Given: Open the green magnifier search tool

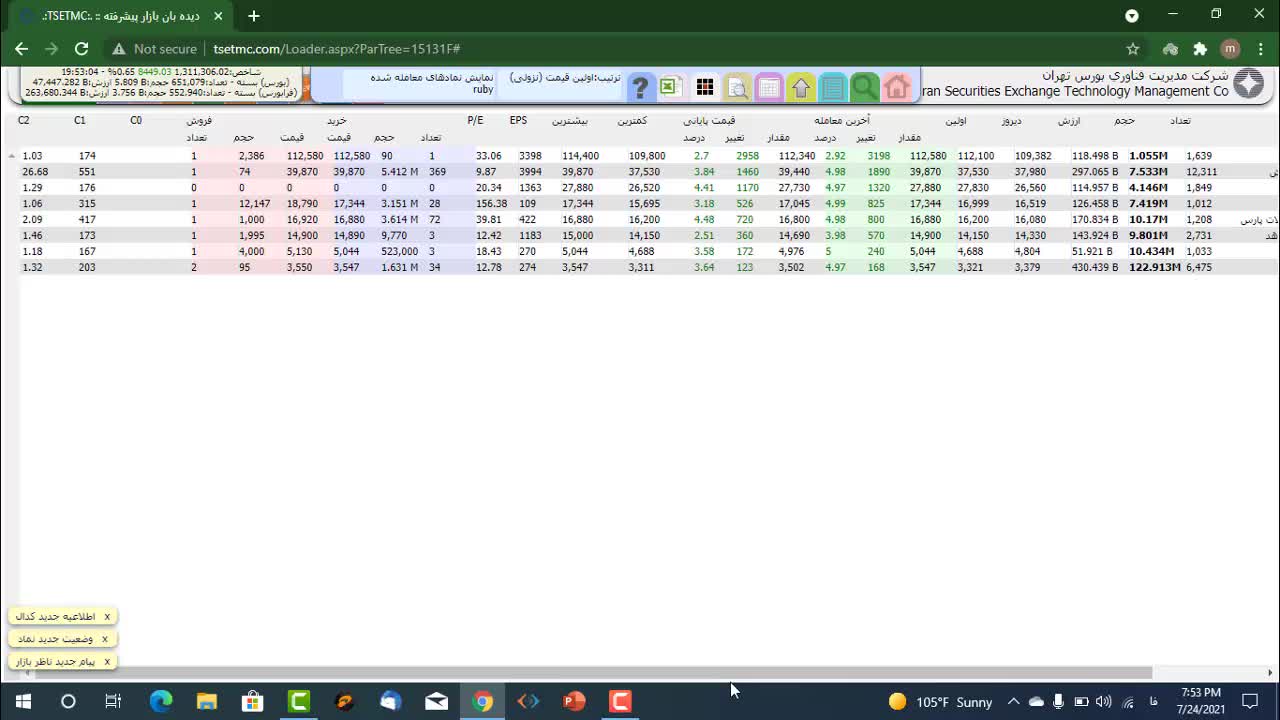Looking at the screenshot, I should click(x=865, y=88).
